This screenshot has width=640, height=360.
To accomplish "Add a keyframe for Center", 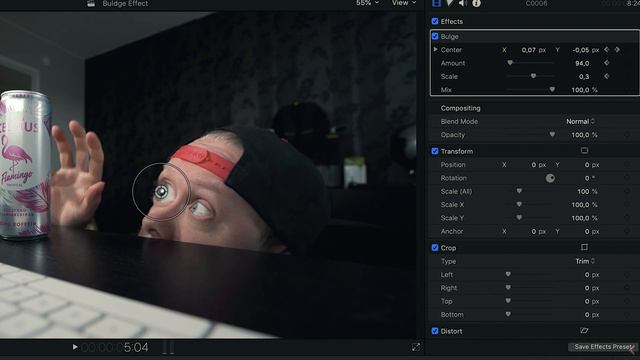I will click(x=617, y=49).
